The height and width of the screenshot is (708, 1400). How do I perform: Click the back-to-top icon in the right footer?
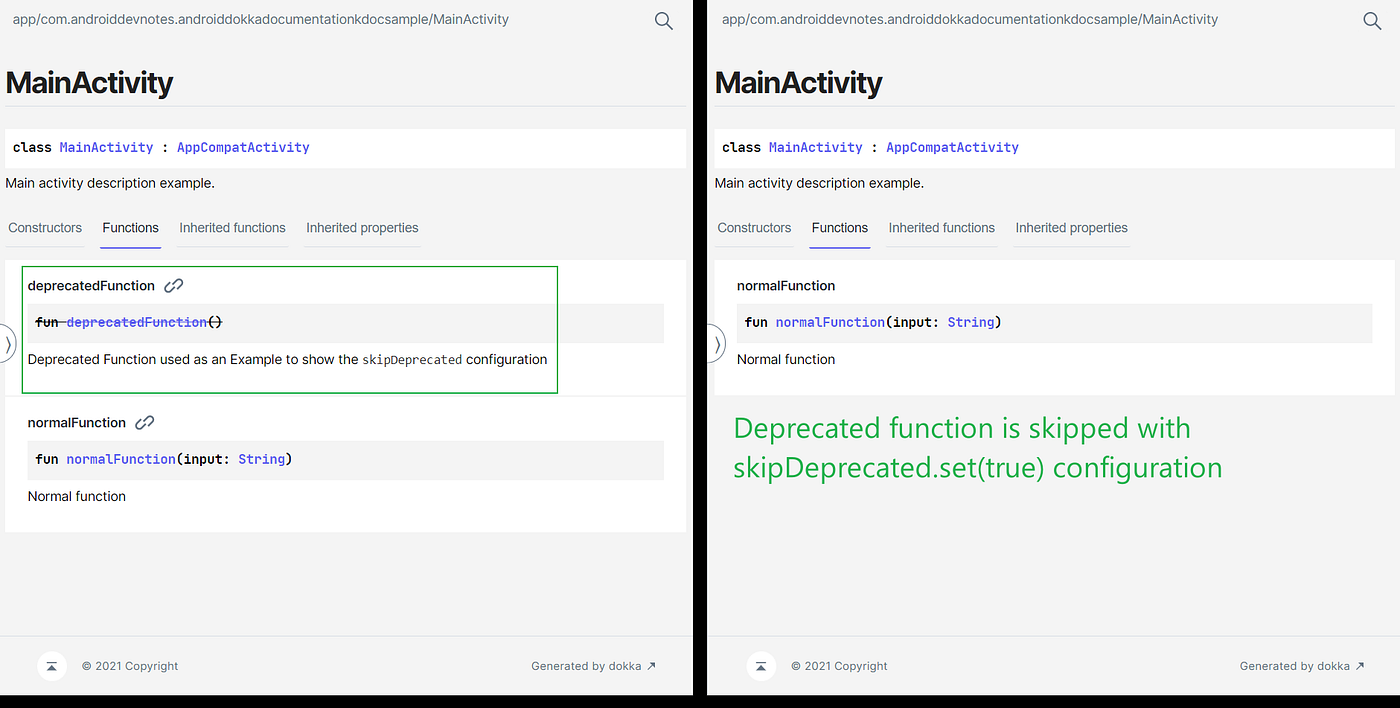761,666
